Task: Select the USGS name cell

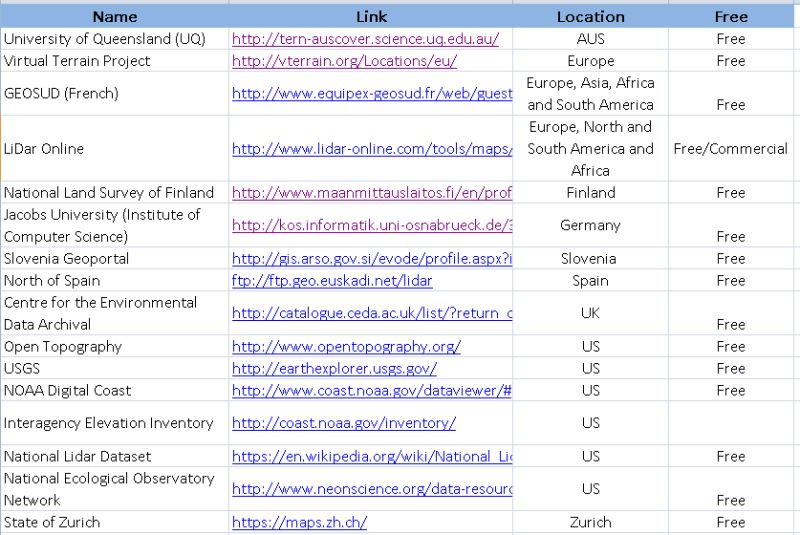Action: pos(115,368)
